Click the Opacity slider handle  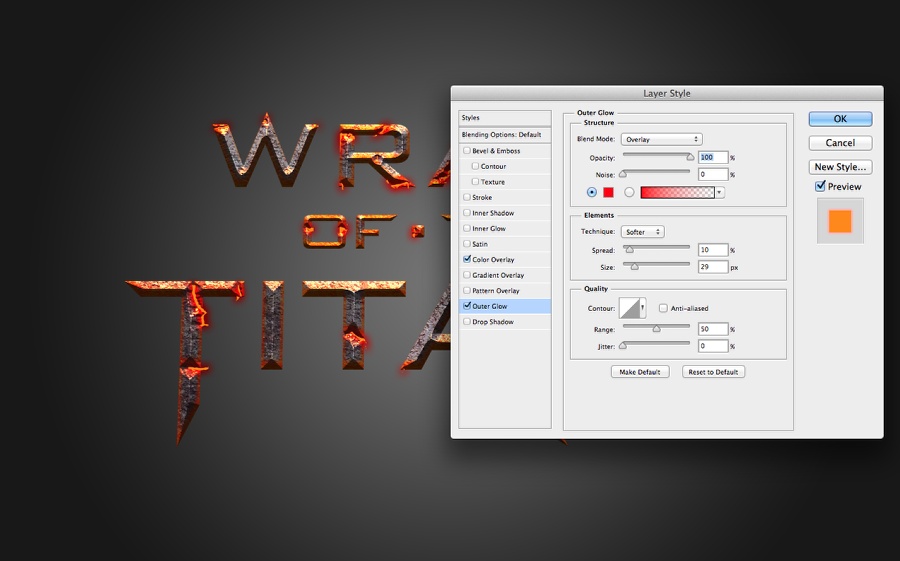690,157
